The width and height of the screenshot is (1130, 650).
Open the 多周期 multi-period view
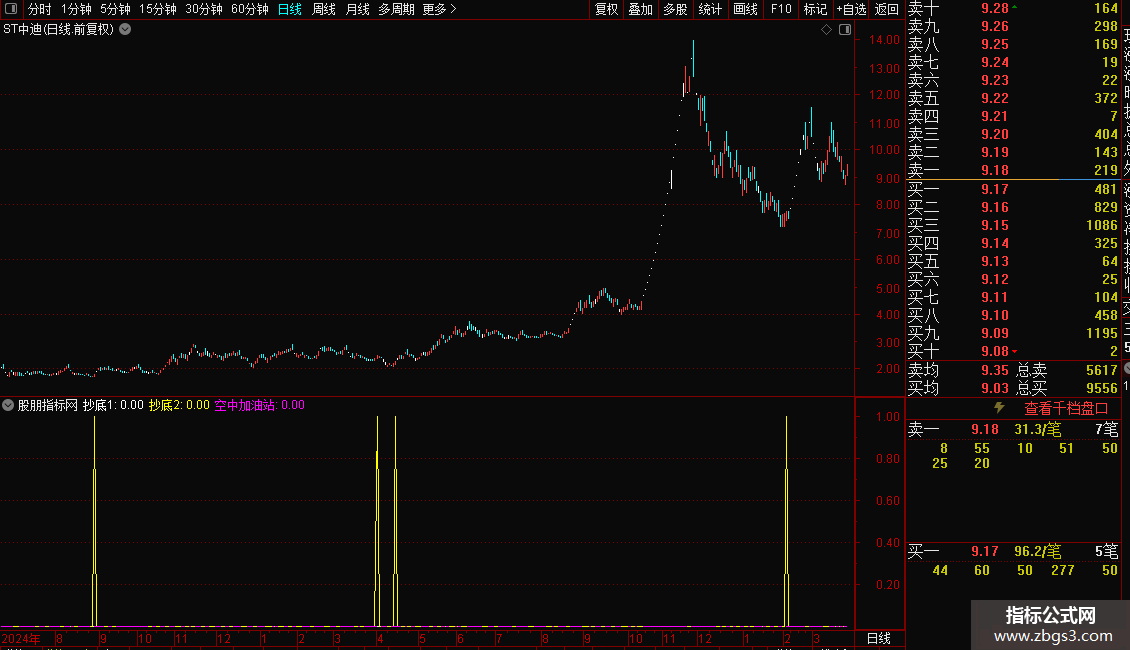(396, 9)
